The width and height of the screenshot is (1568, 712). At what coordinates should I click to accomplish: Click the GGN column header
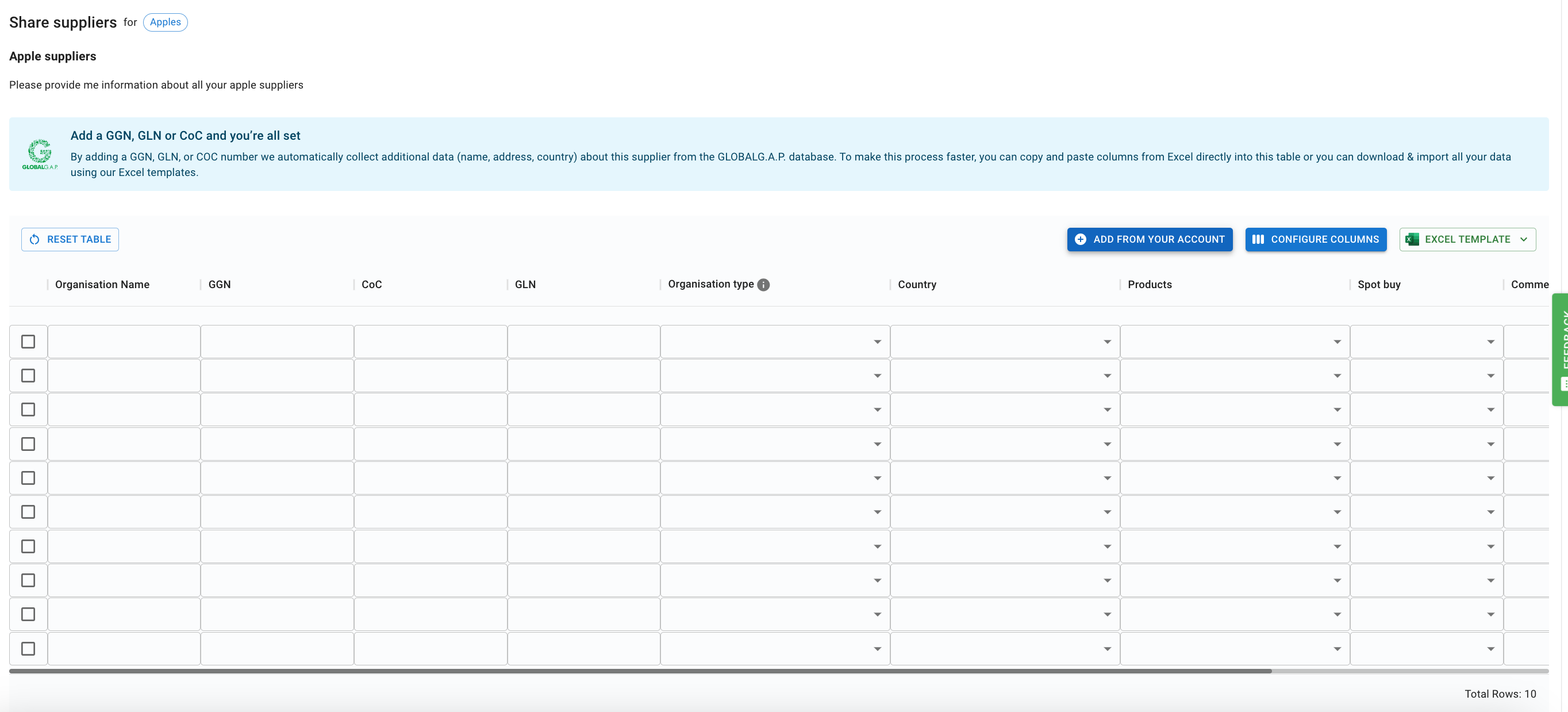coord(219,285)
